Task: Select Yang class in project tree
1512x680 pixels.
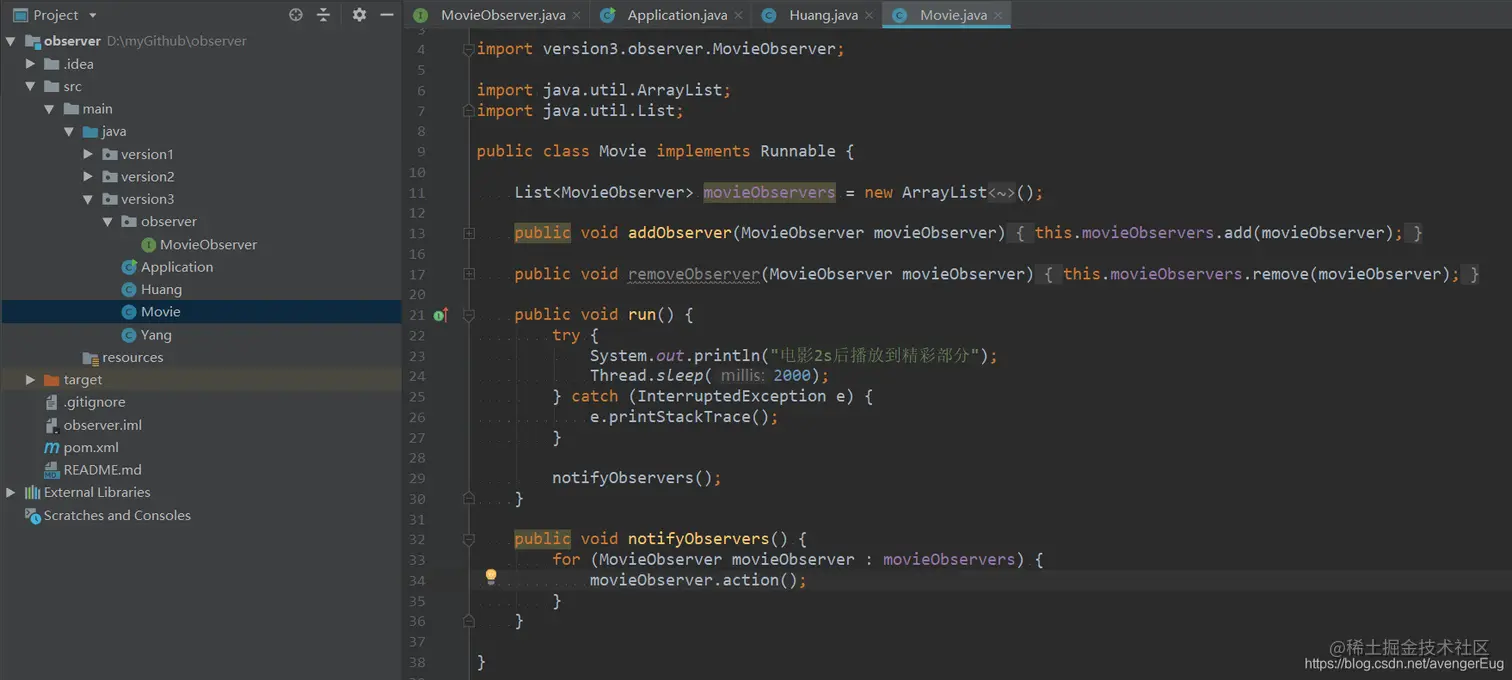Action: pos(147,335)
